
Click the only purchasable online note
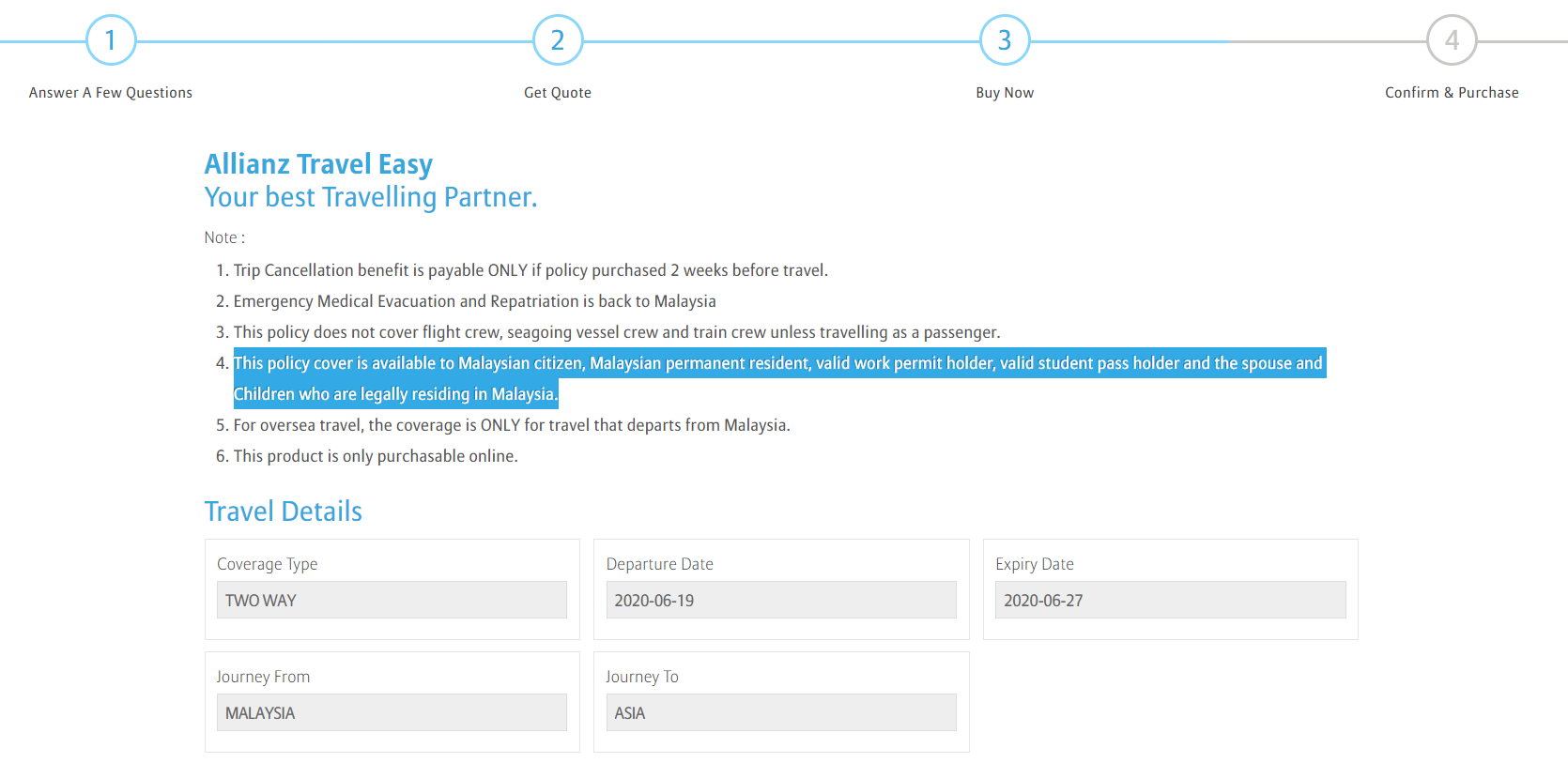click(x=376, y=456)
